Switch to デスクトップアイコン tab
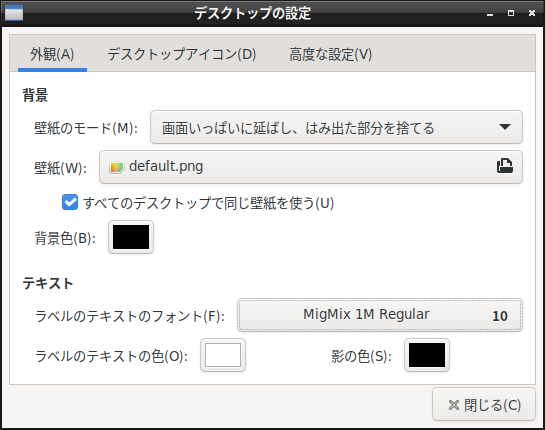Screen dimensions: 545x430 (182, 54)
